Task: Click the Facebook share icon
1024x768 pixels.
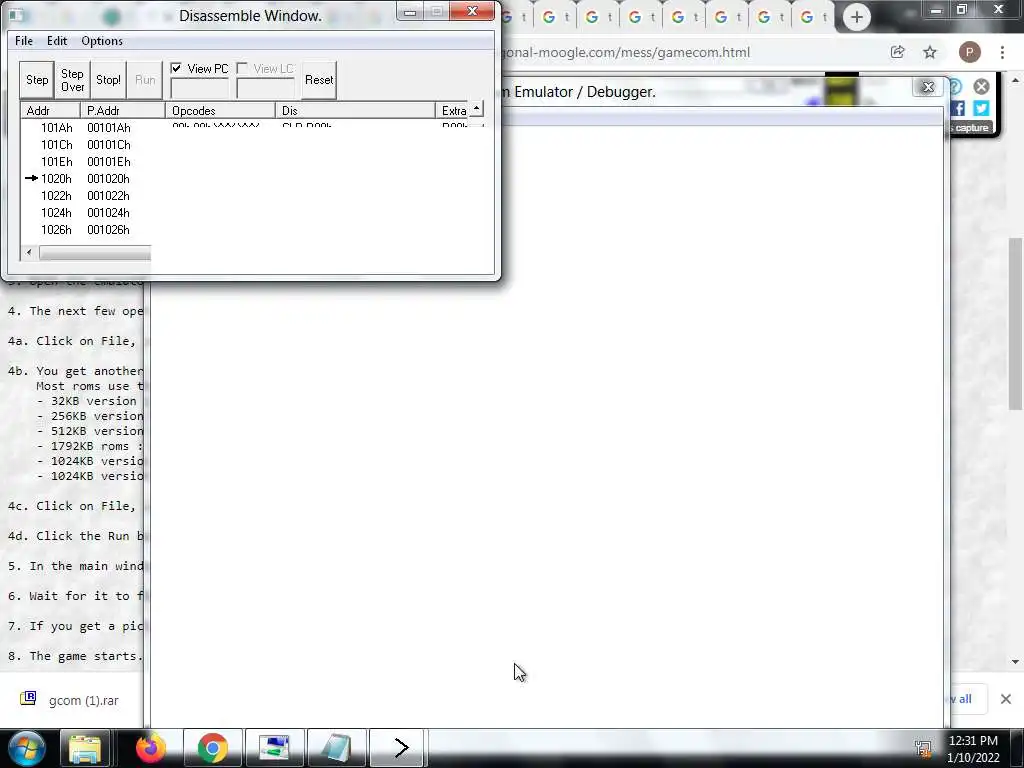Action: click(958, 108)
